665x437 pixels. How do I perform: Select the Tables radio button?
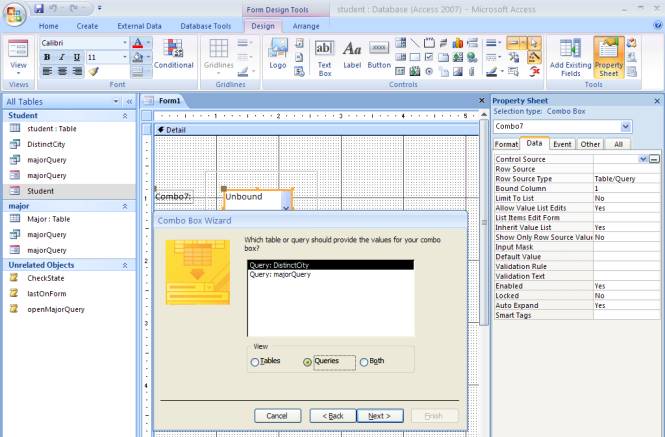coord(255,362)
